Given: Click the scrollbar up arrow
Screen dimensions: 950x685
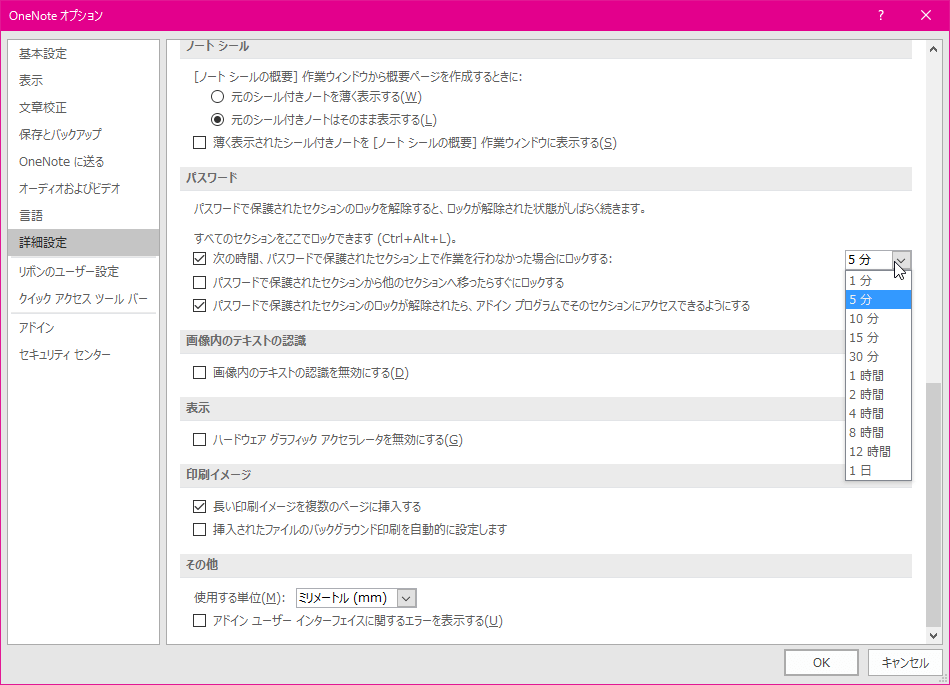Looking at the screenshot, I should (x=933, y=50).
